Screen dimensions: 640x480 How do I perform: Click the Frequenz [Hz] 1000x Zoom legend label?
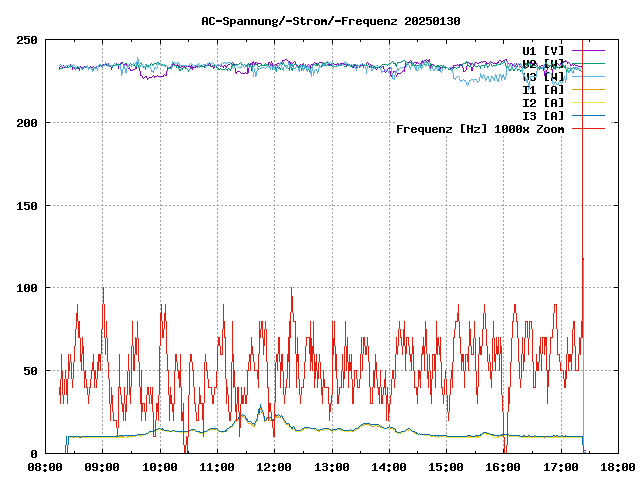coord(480,129)
